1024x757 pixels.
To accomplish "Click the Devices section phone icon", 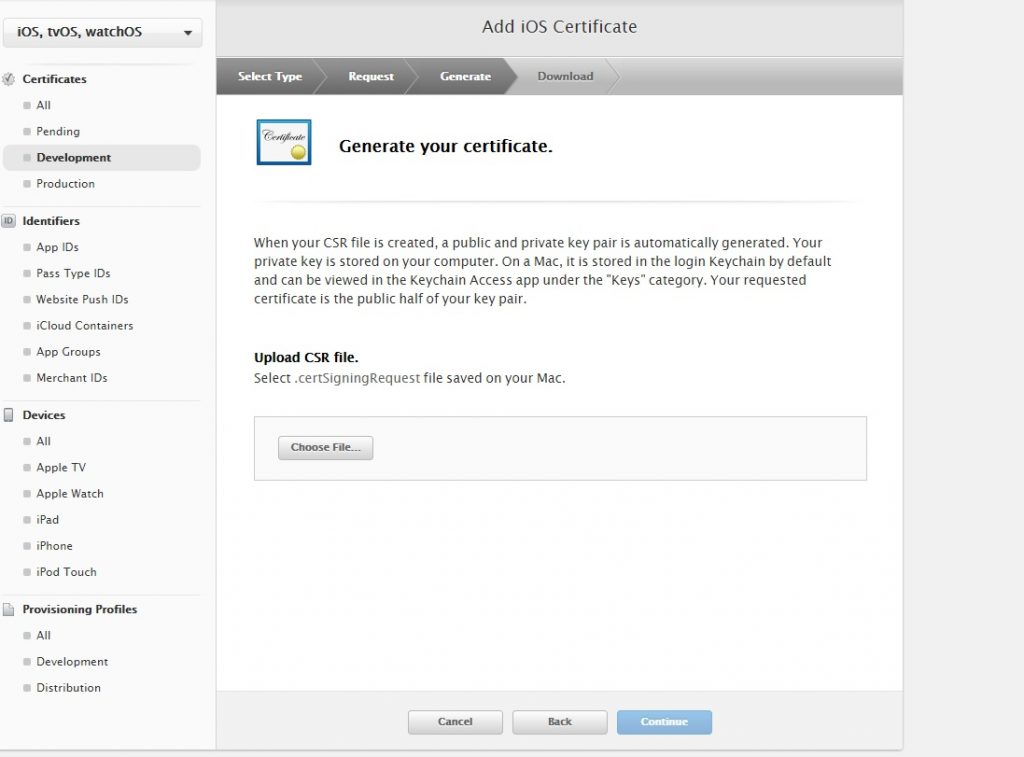I will pos(9,415).
